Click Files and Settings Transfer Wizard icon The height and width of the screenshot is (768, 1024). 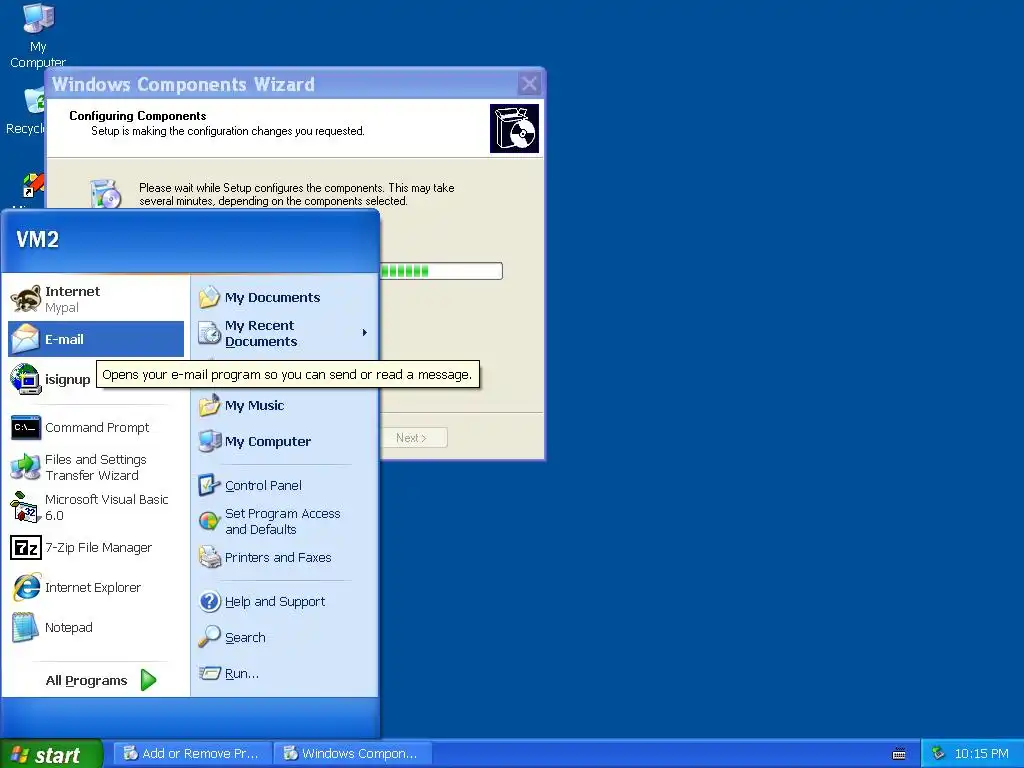pos(25,467)
